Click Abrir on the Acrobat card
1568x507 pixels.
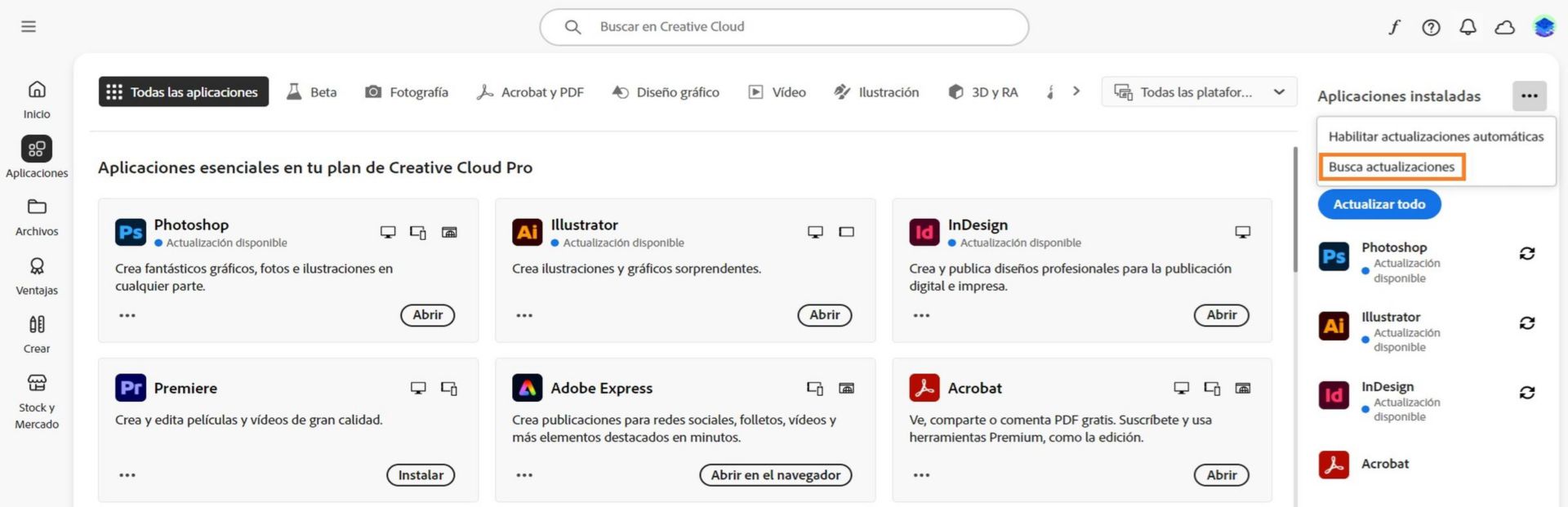[1222, 475]
